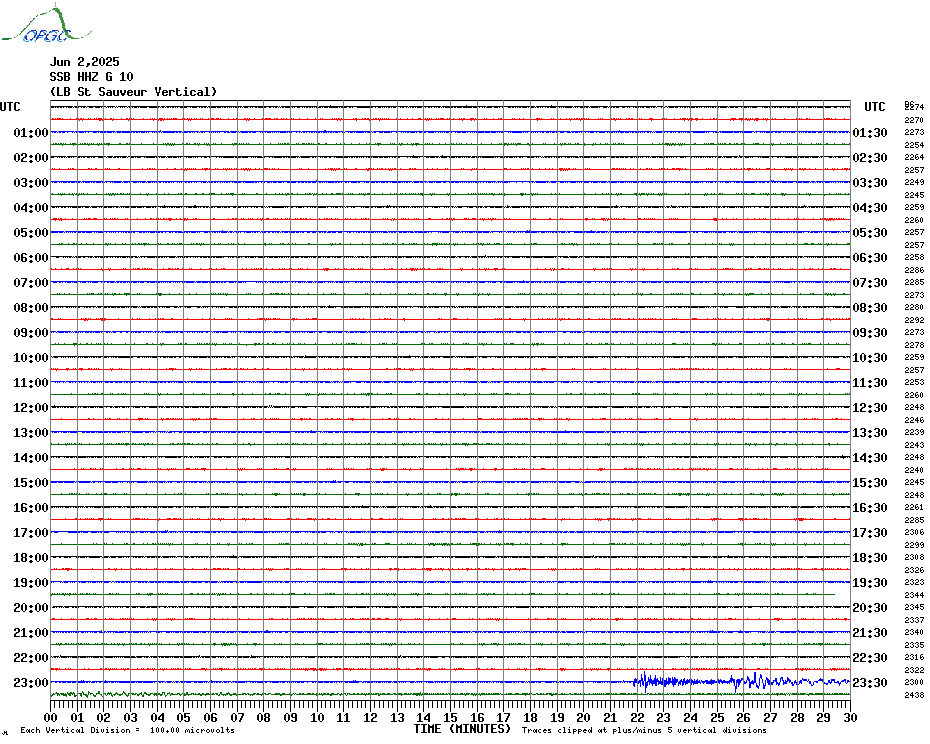Click the 'TIME (MINUTES)' axis title
930x744 pixels.
click(462, 729)
